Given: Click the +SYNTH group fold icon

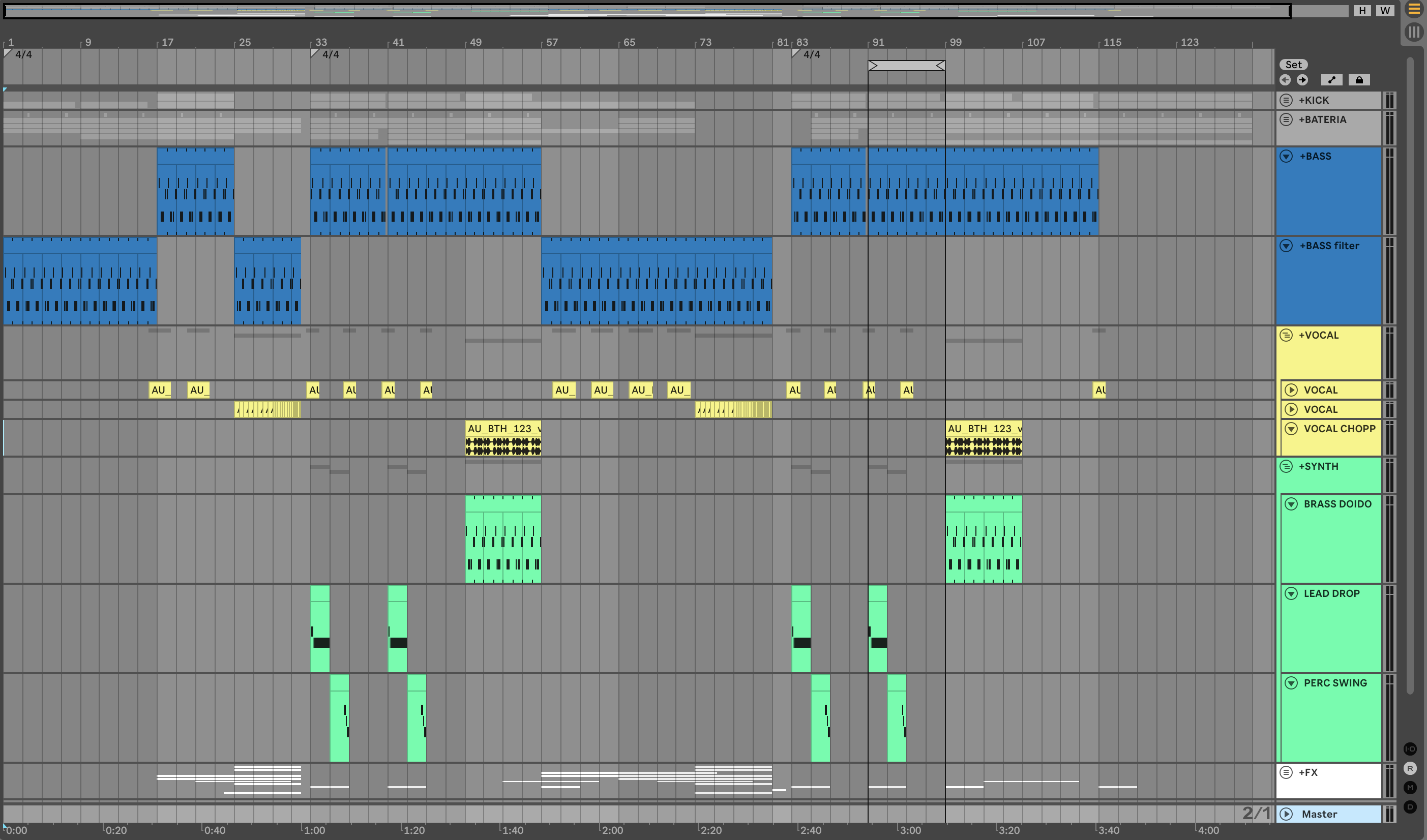Looking at the screenshot, I should (x=1286, y=466).
